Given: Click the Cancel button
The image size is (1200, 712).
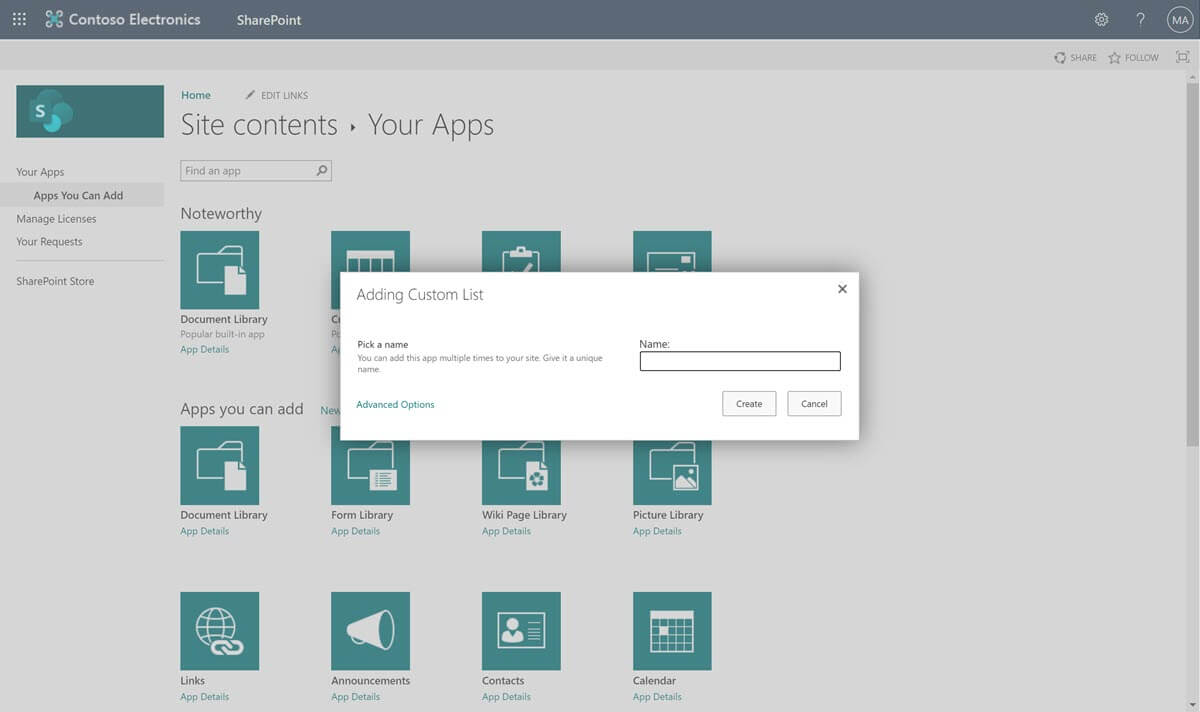Looking at the screenshot, I should [814, 404].
